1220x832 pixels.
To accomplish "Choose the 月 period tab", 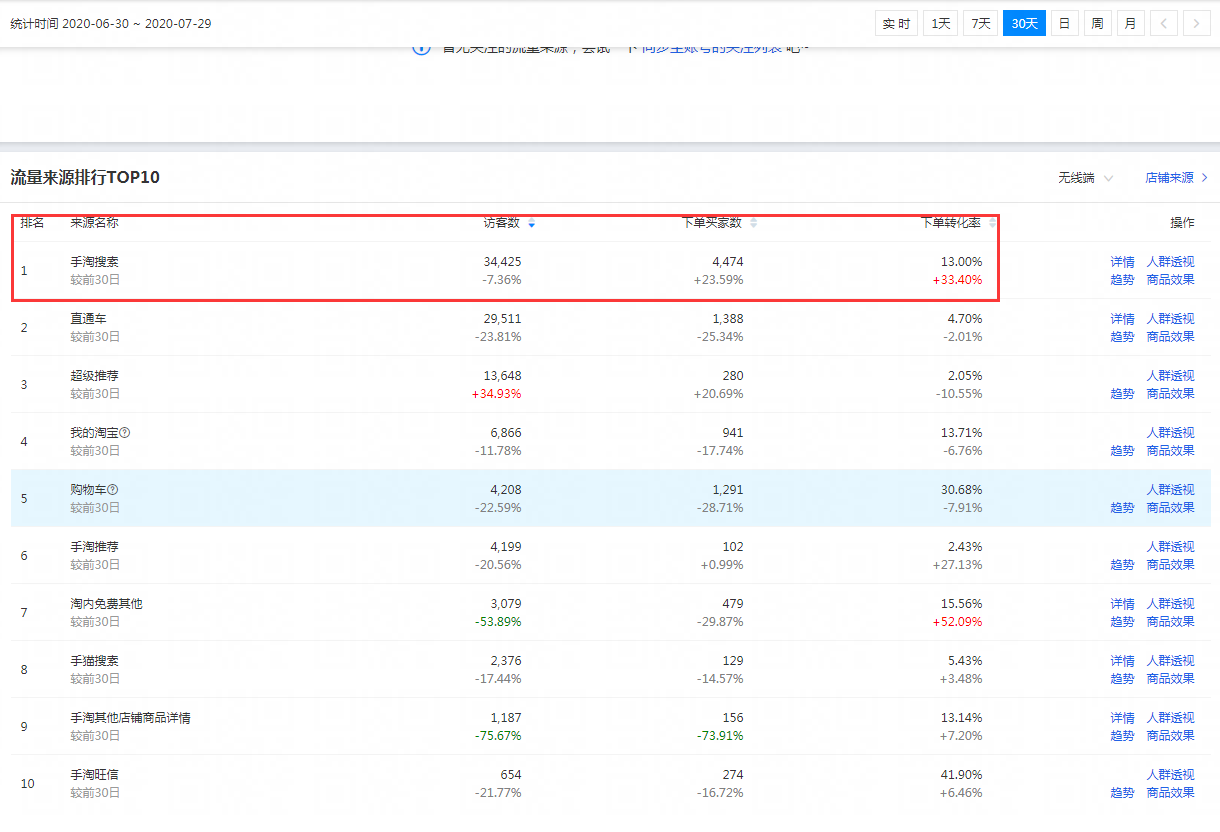I will (x=1130, y=23).
